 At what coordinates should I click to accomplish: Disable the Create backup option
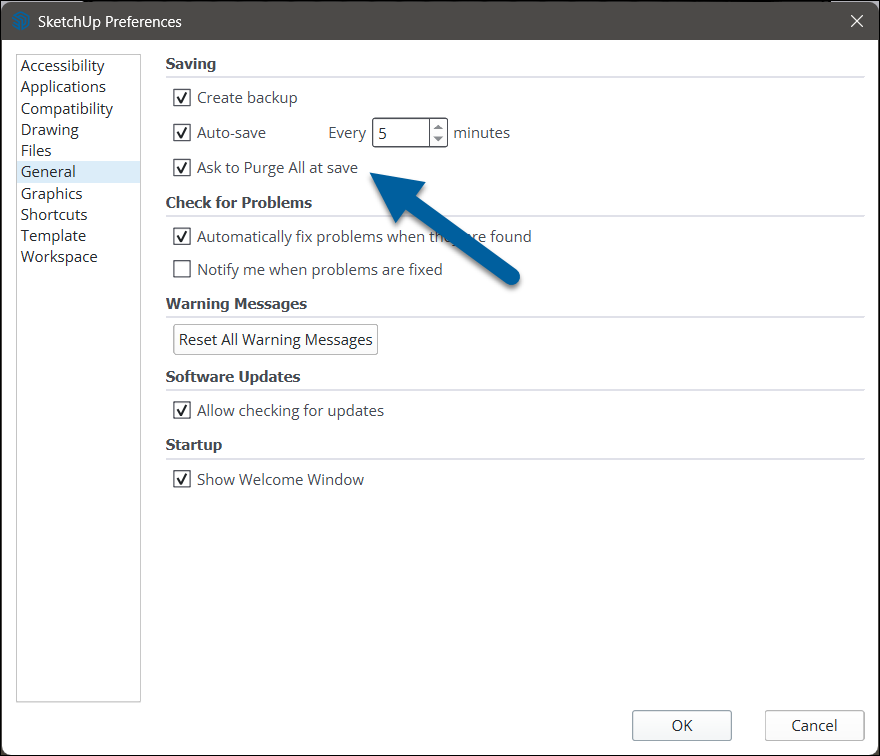click(x=182, y=97)
